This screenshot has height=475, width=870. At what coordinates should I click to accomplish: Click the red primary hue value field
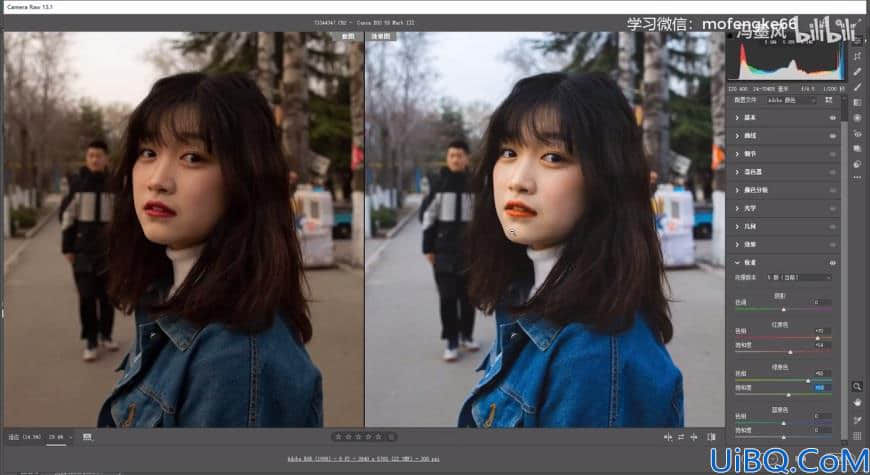[x=821, y=331]
